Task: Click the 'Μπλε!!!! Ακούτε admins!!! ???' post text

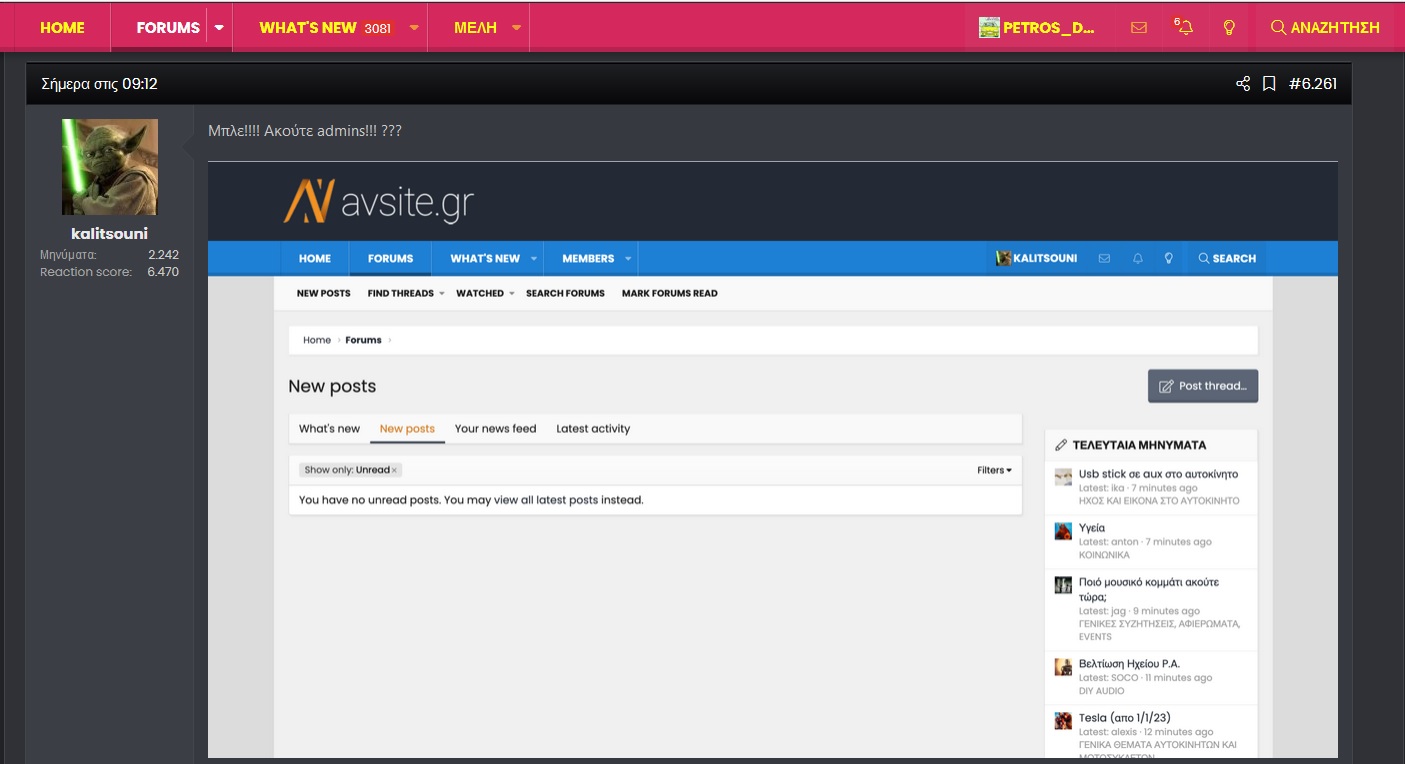Action: (x=305, y=131)
